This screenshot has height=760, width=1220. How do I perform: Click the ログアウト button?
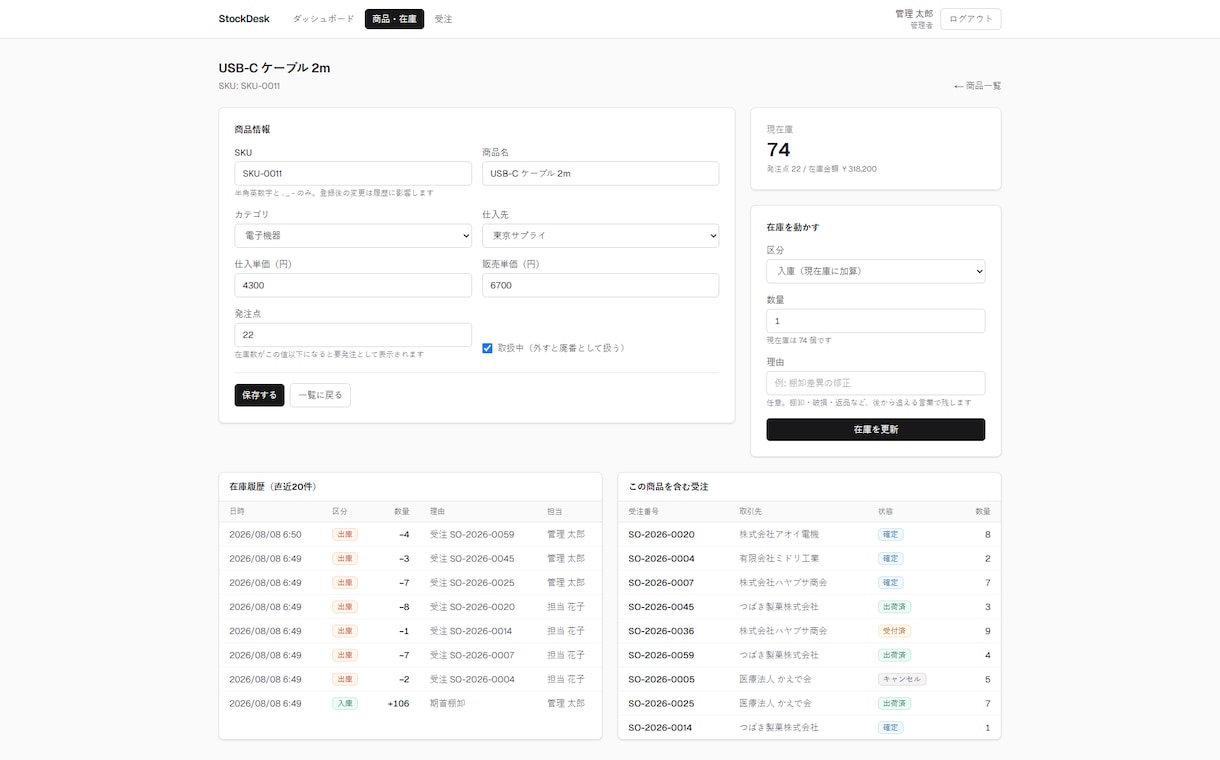971,19
